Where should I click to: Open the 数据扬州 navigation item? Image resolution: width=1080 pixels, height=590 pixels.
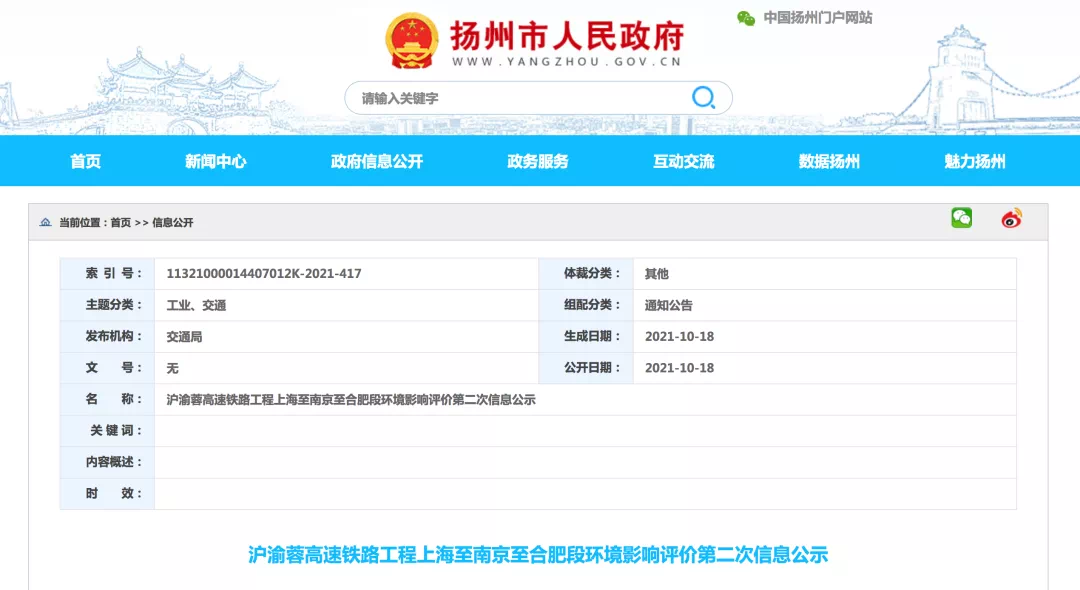click(829, 161)
